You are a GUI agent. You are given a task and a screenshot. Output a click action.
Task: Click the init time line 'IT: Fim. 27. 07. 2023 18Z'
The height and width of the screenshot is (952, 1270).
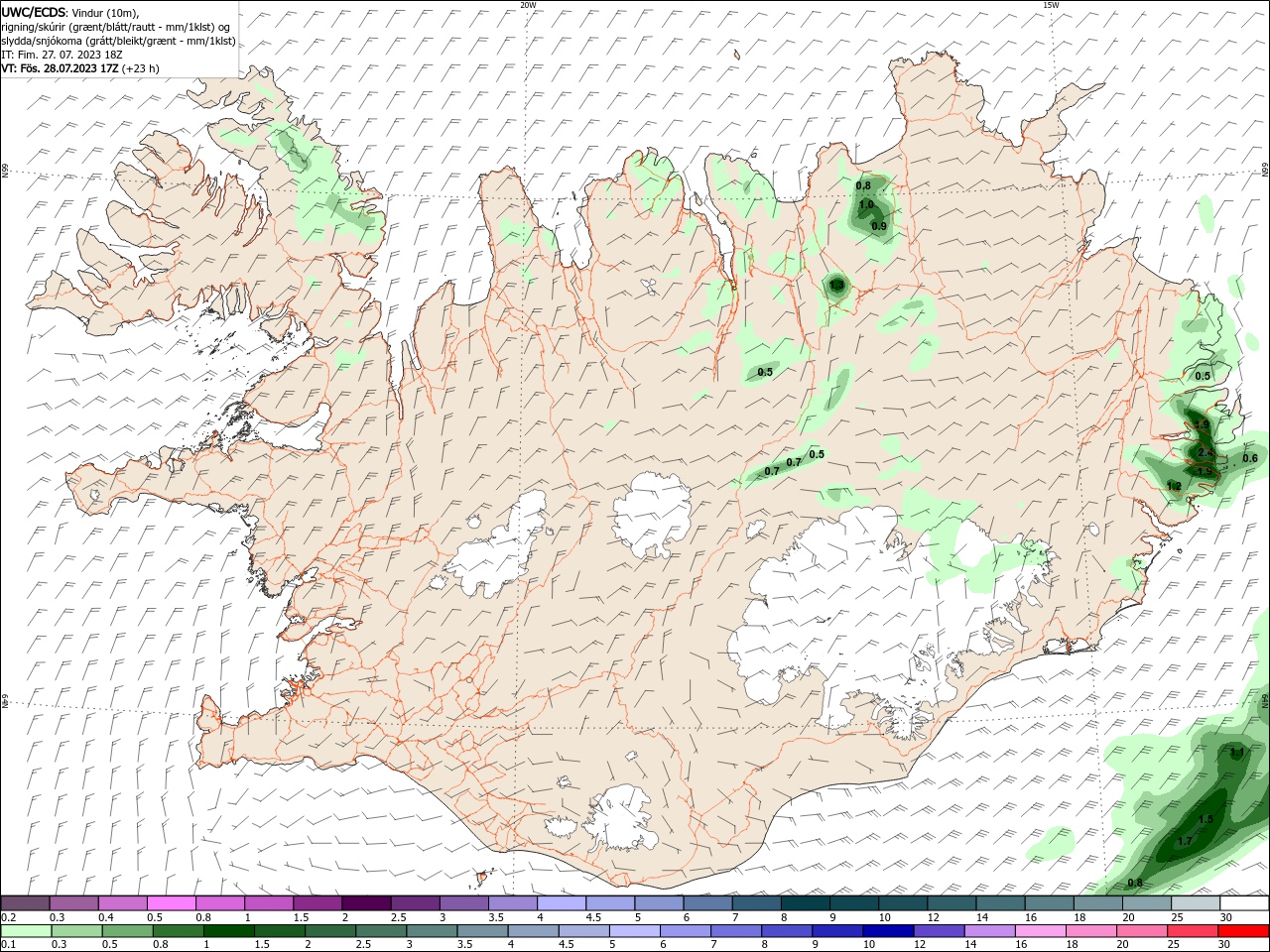pos(61,55)
